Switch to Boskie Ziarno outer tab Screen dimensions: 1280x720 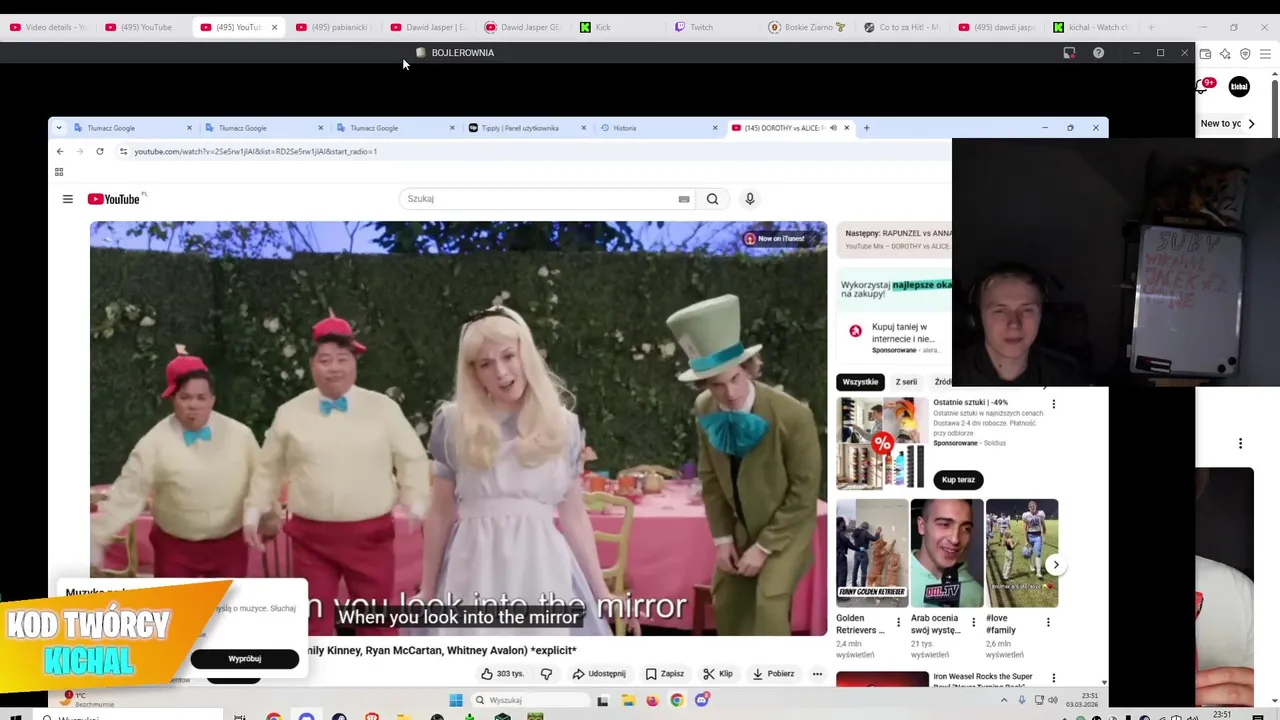pyautogui.click(x=806, y=27)
